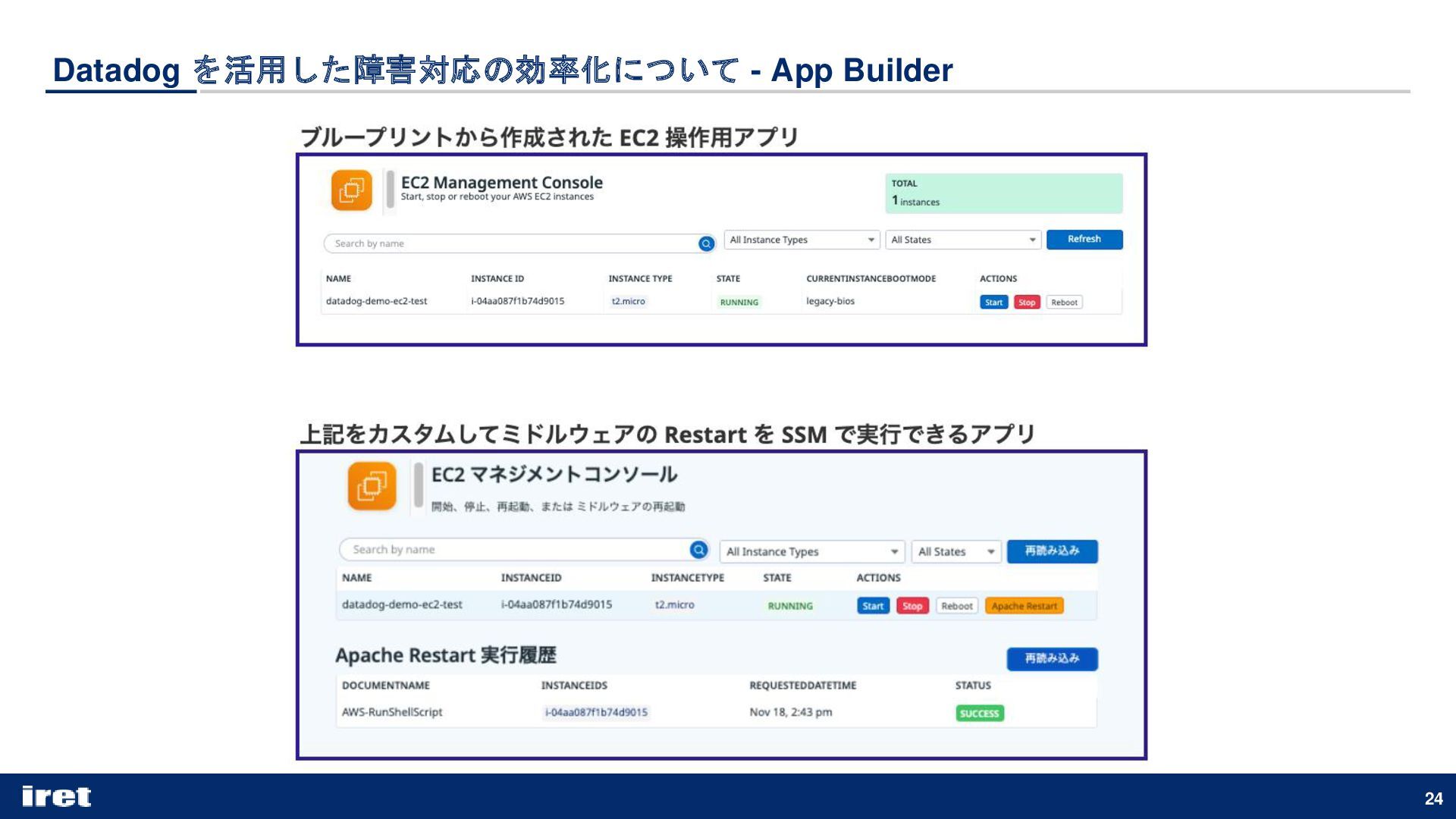Click NAME column header in upper table
The image size is (1456, 819).
tap(338, 278)
